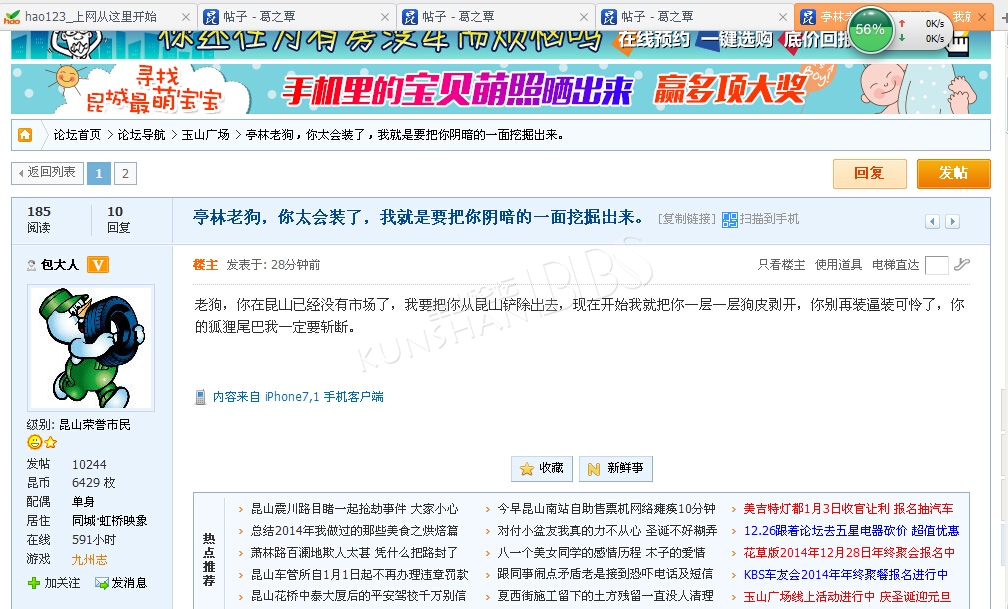Click the 收藏 favorite star button
This screenshot has height=609, width=1008.
click(x=543, y=468)
